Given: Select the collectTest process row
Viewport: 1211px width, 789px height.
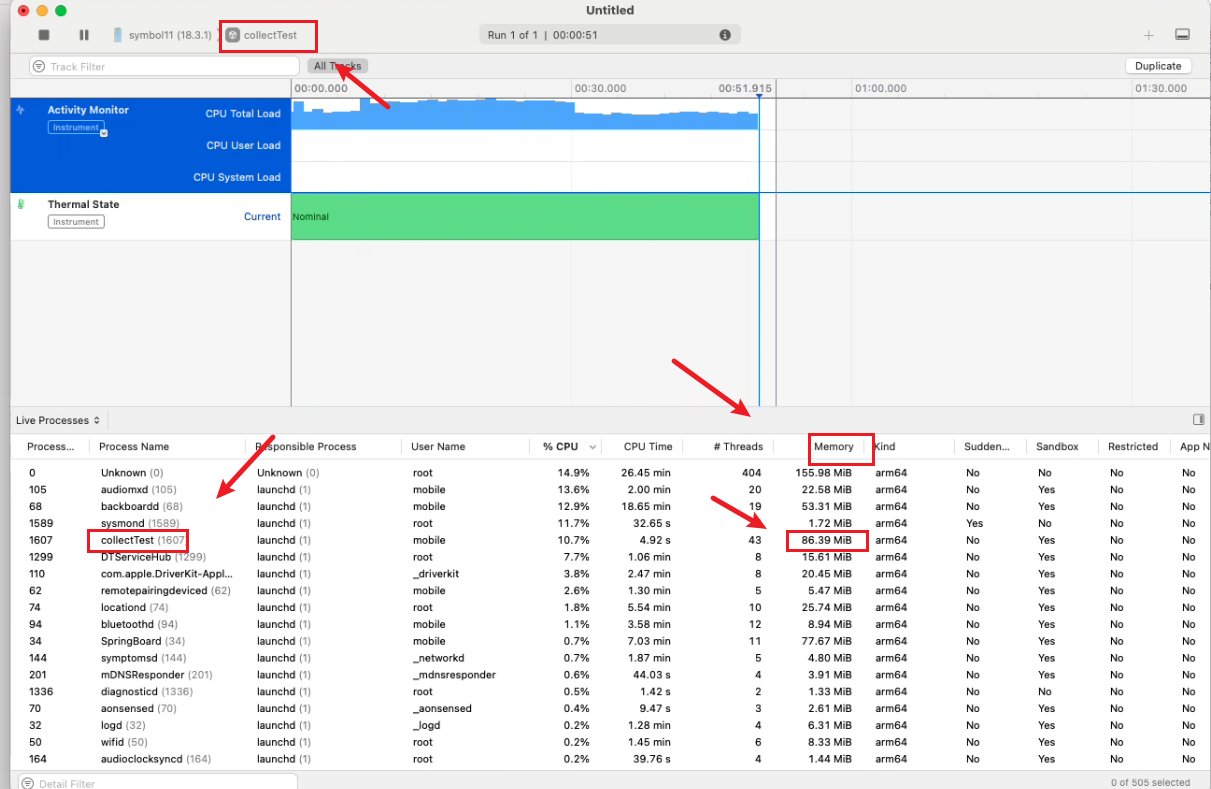Looking at the screenshot, I should 142,540.
